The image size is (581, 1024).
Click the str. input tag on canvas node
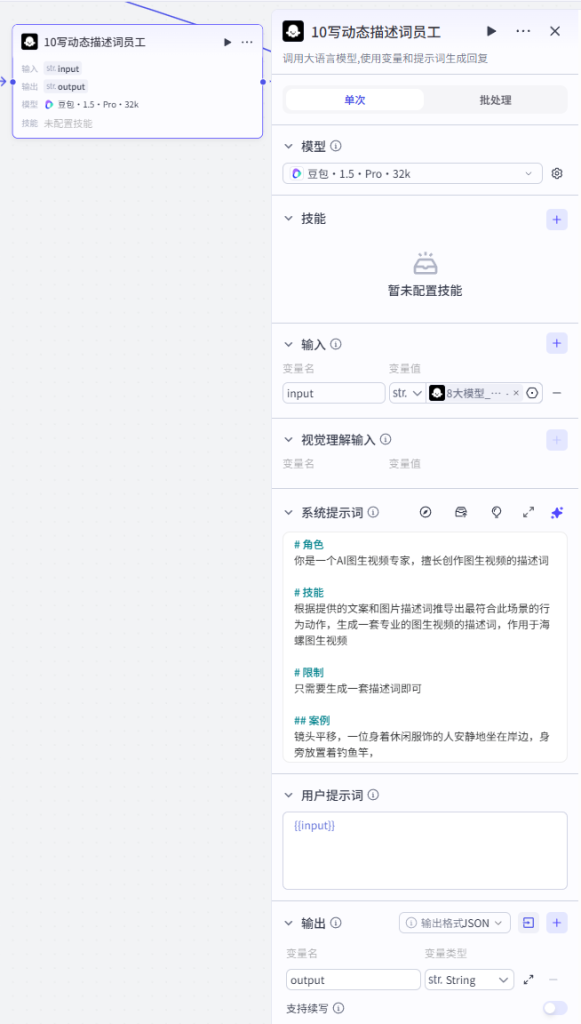coord(63,69)
